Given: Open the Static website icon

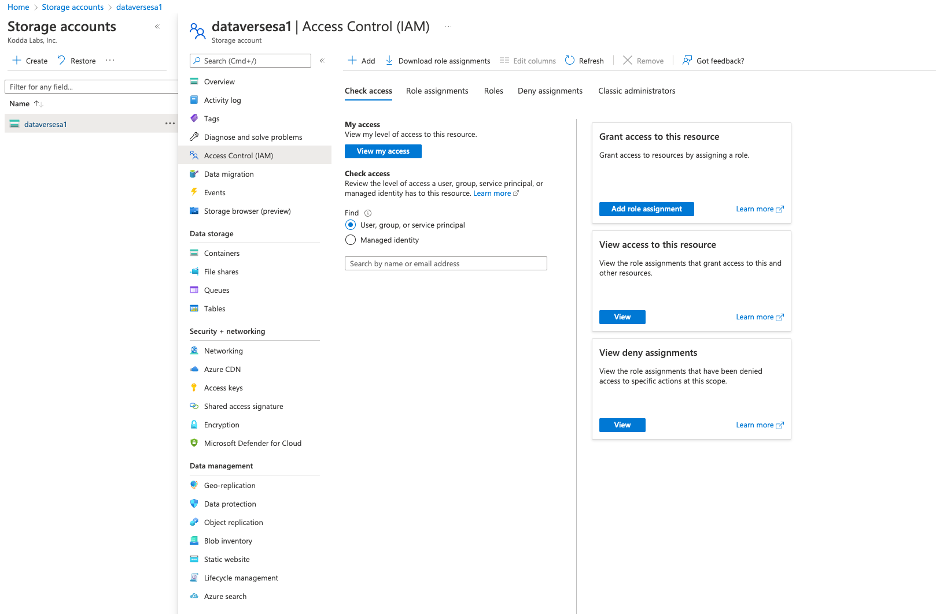Looking at the screenshot, I should click(194, 559).
